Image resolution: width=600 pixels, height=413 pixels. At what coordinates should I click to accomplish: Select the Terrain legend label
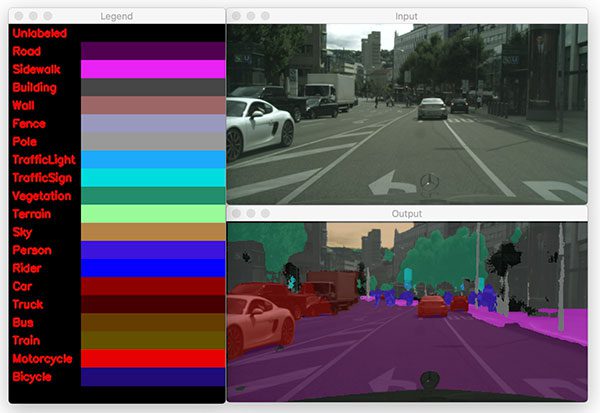pyautogui.click(x=31, y=214)
